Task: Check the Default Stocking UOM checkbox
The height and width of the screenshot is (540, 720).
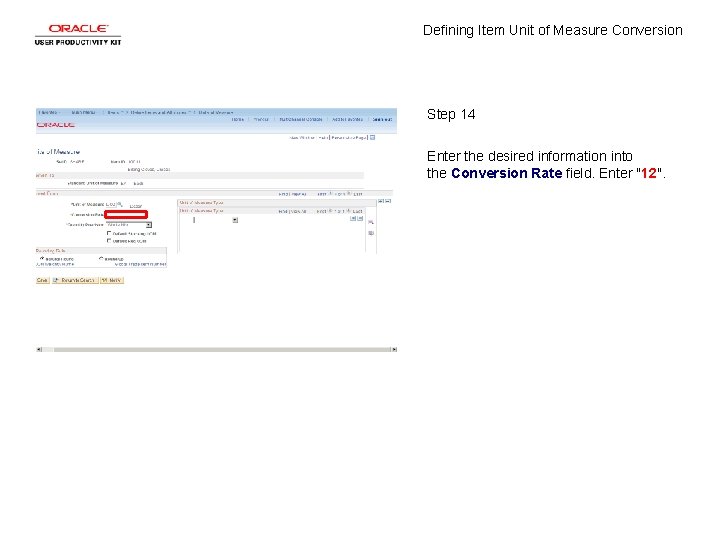Action: click(109, 233)
